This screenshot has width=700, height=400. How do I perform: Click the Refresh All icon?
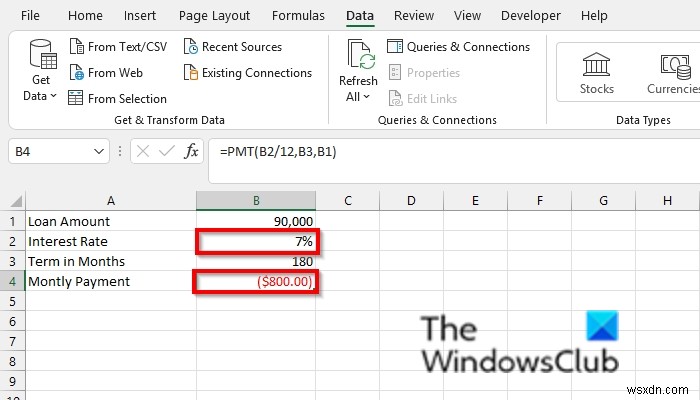(360, 55)
